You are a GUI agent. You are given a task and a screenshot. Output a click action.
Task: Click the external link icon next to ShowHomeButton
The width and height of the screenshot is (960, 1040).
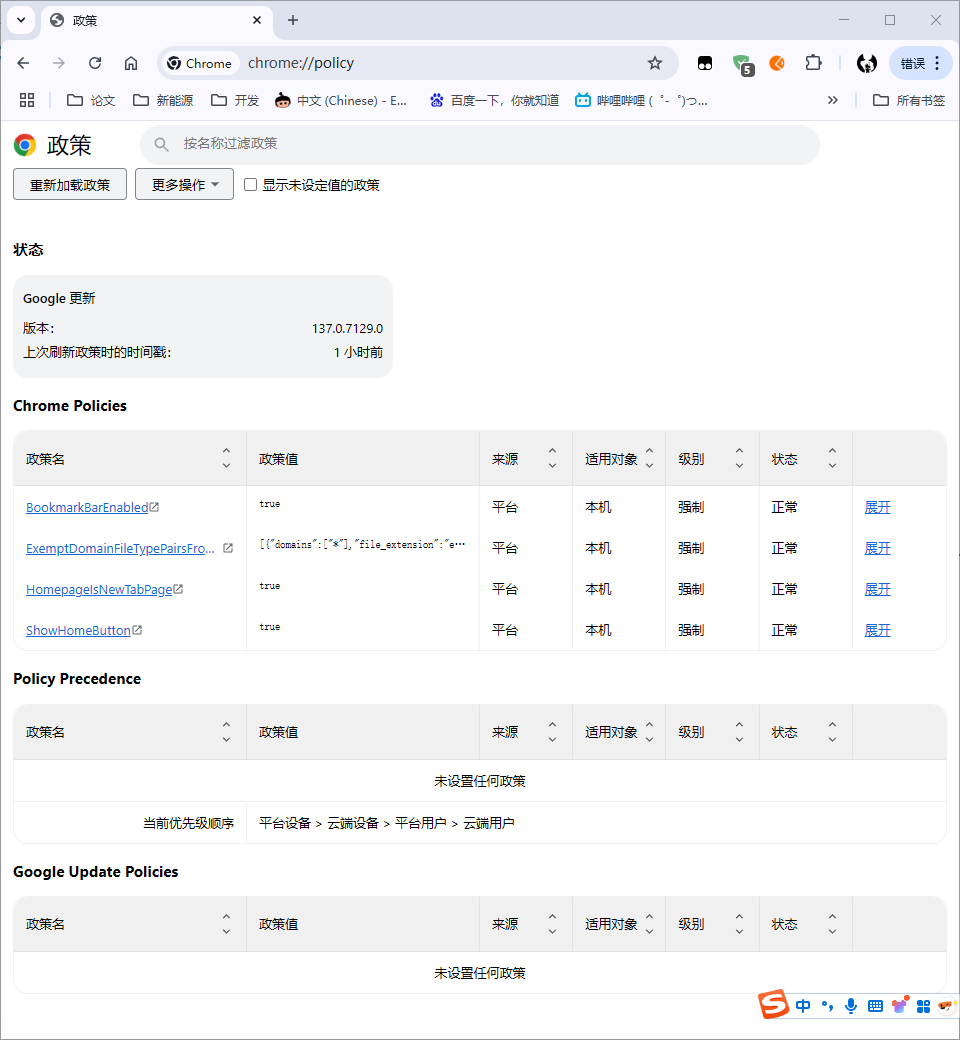pos(137,630)
